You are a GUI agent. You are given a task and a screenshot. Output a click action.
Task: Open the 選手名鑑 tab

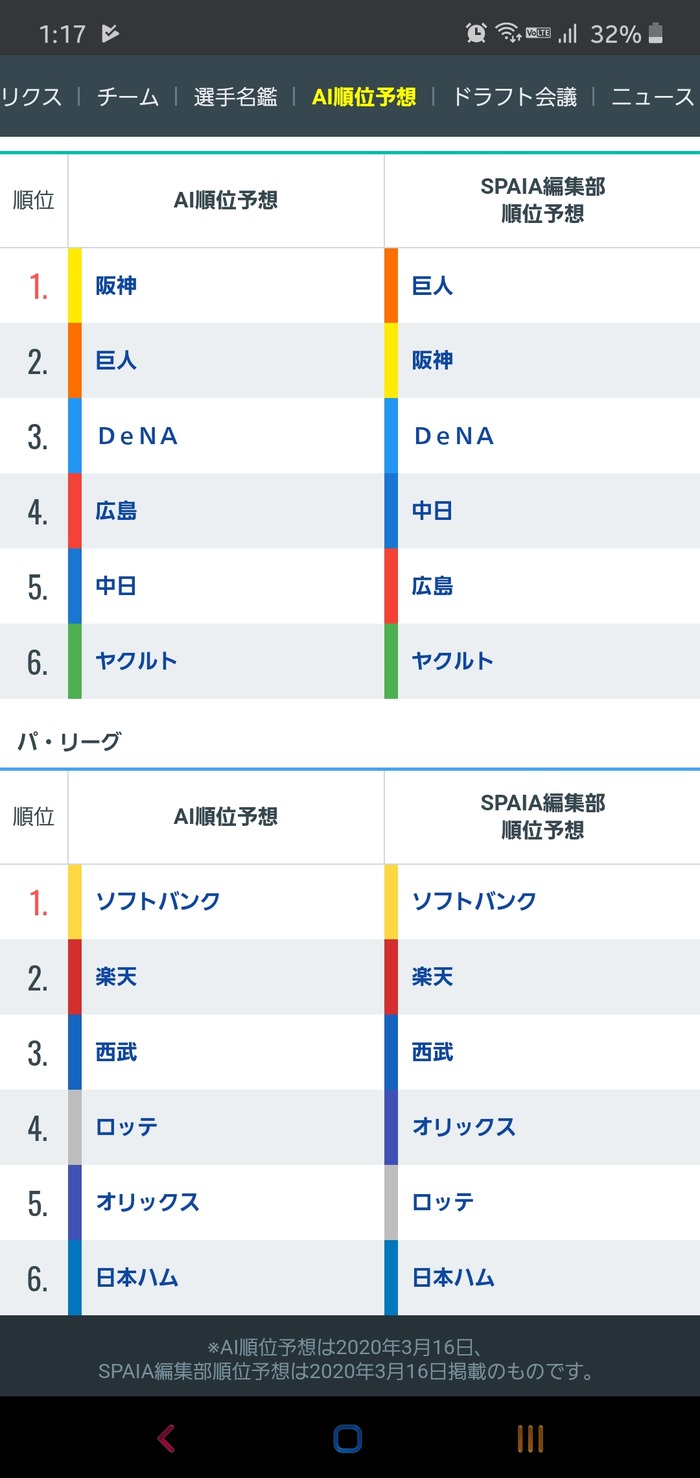click(235, 97)
